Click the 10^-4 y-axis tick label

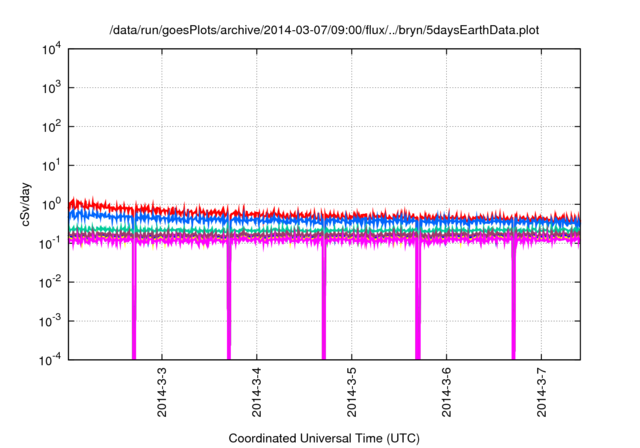click(51, 360)
